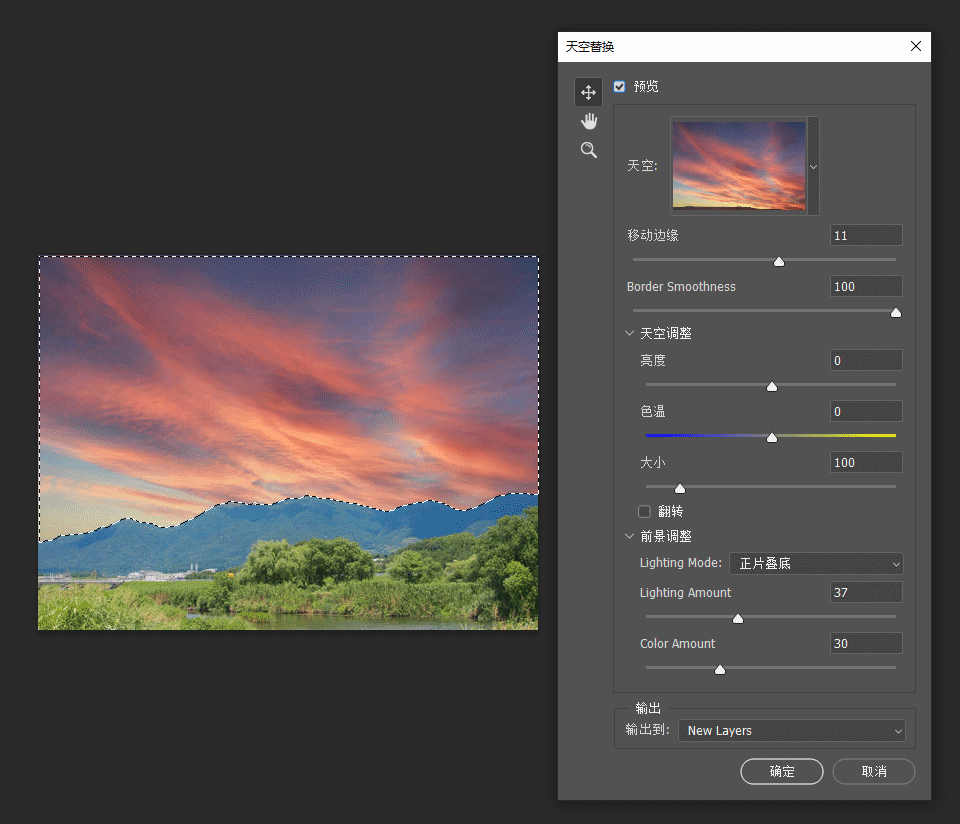Select the Move tool in the dialog

point(588,91)
